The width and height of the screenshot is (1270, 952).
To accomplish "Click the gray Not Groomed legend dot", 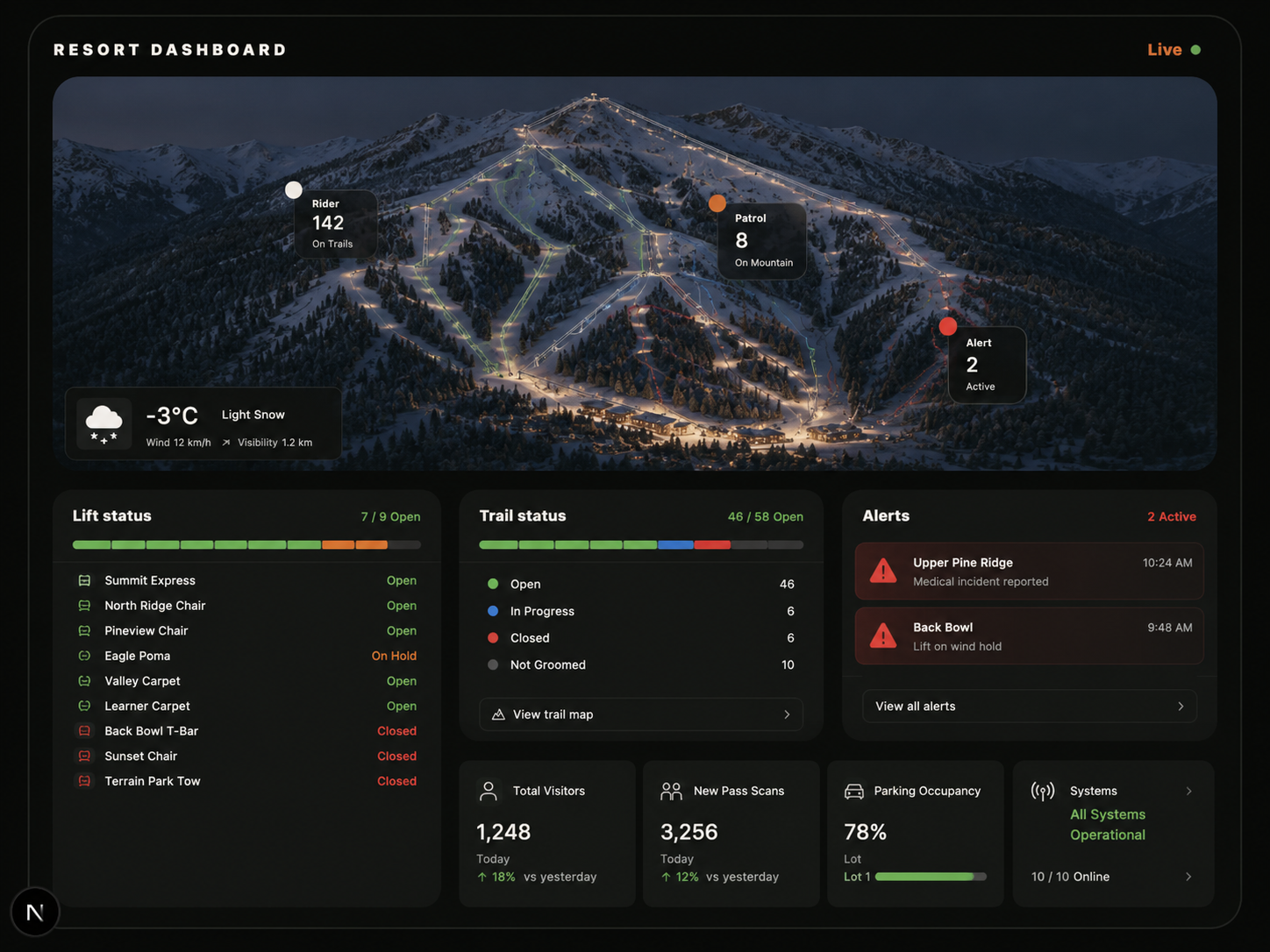I will (x=493, y=664).
